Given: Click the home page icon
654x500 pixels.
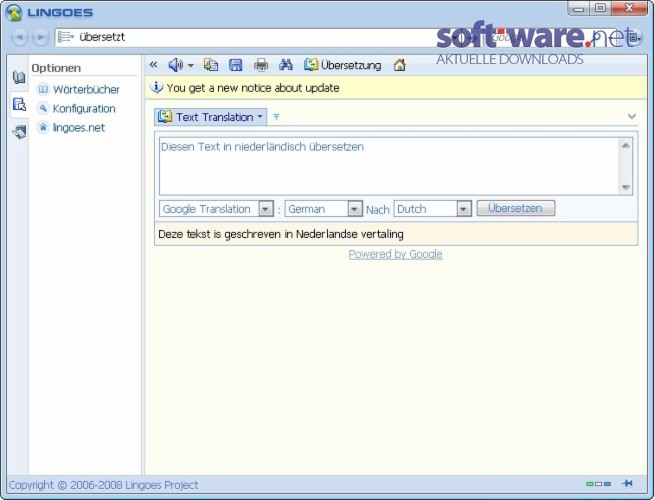Looking at the screenshot, I should point(400,65).
